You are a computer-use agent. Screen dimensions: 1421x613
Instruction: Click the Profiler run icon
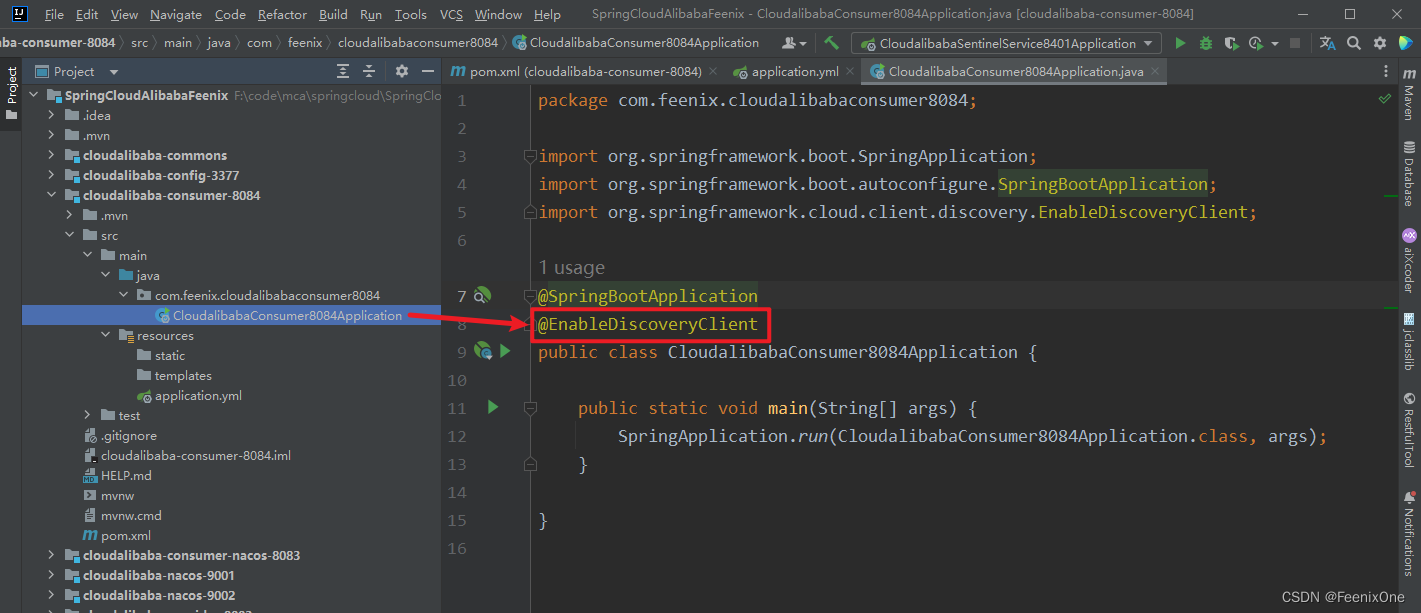(1256, 43)
